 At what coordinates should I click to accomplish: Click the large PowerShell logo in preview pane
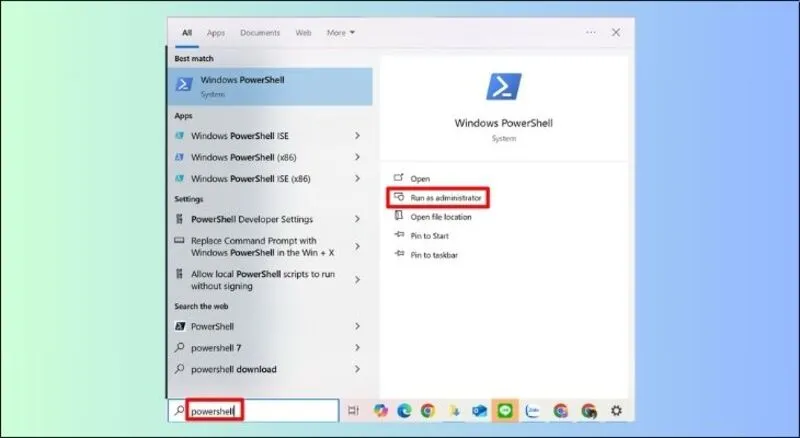(504, 87)
